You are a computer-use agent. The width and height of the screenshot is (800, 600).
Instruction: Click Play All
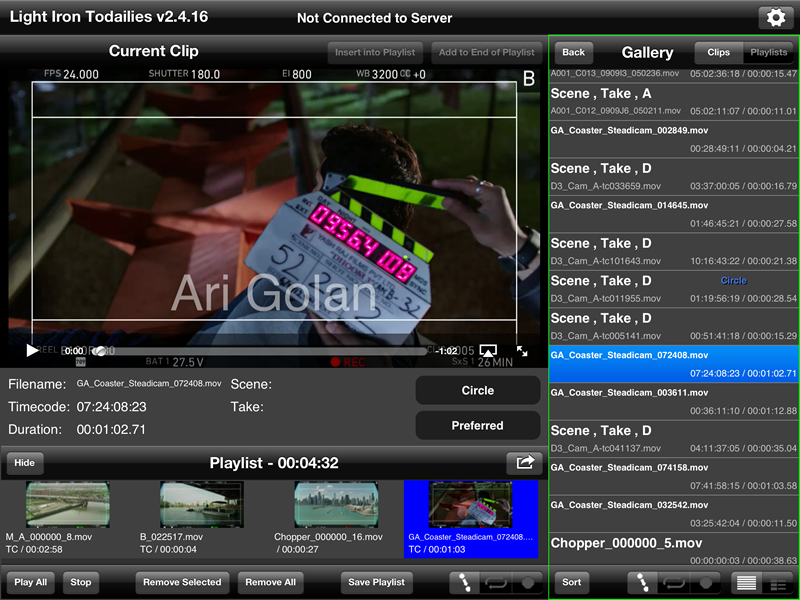pyautogui.click(x=31, y=582)
